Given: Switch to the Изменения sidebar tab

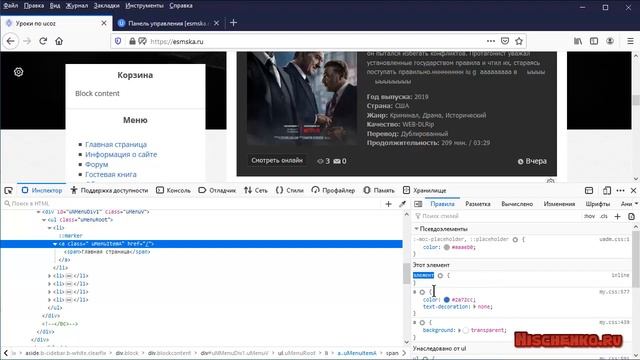Looking at the screenshot, I should click(559, 204).
